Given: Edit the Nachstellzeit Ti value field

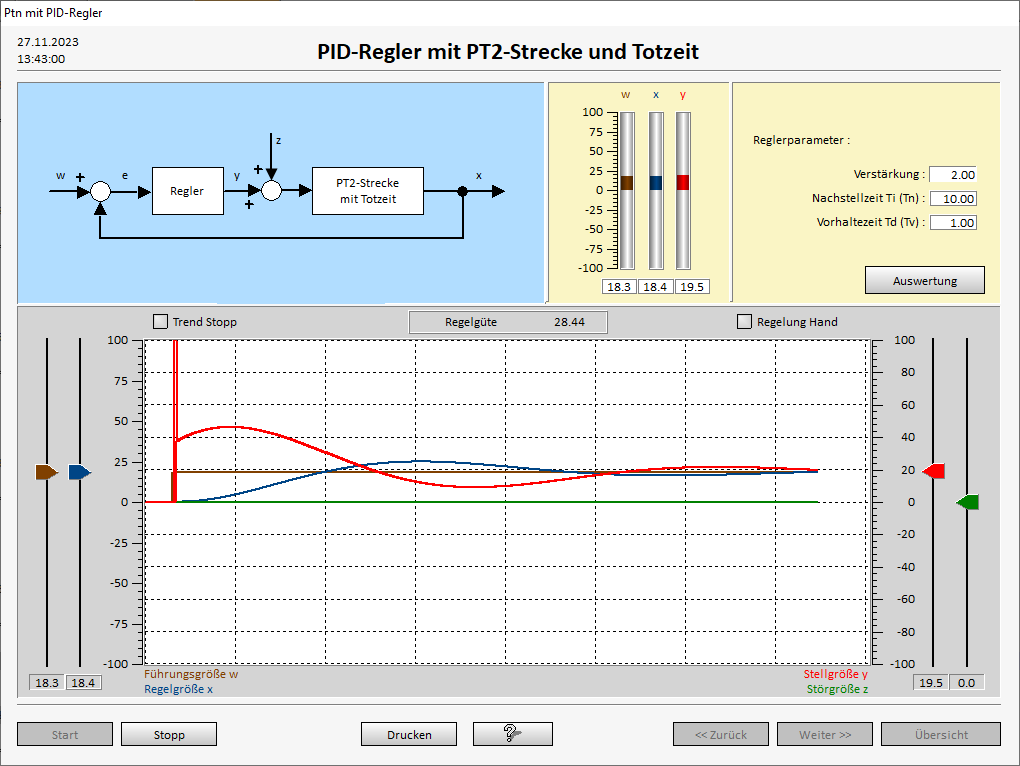Looking at the screenshot, I should pyautogui.click(x=952, y=199).
